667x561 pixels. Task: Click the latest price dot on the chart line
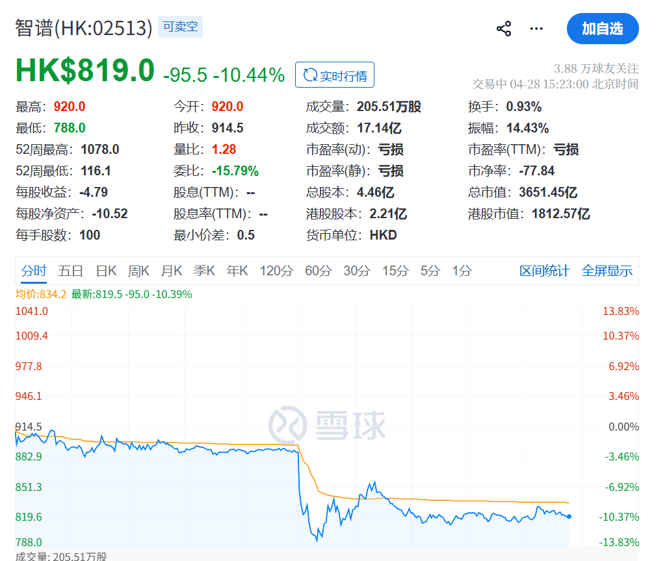569,516
